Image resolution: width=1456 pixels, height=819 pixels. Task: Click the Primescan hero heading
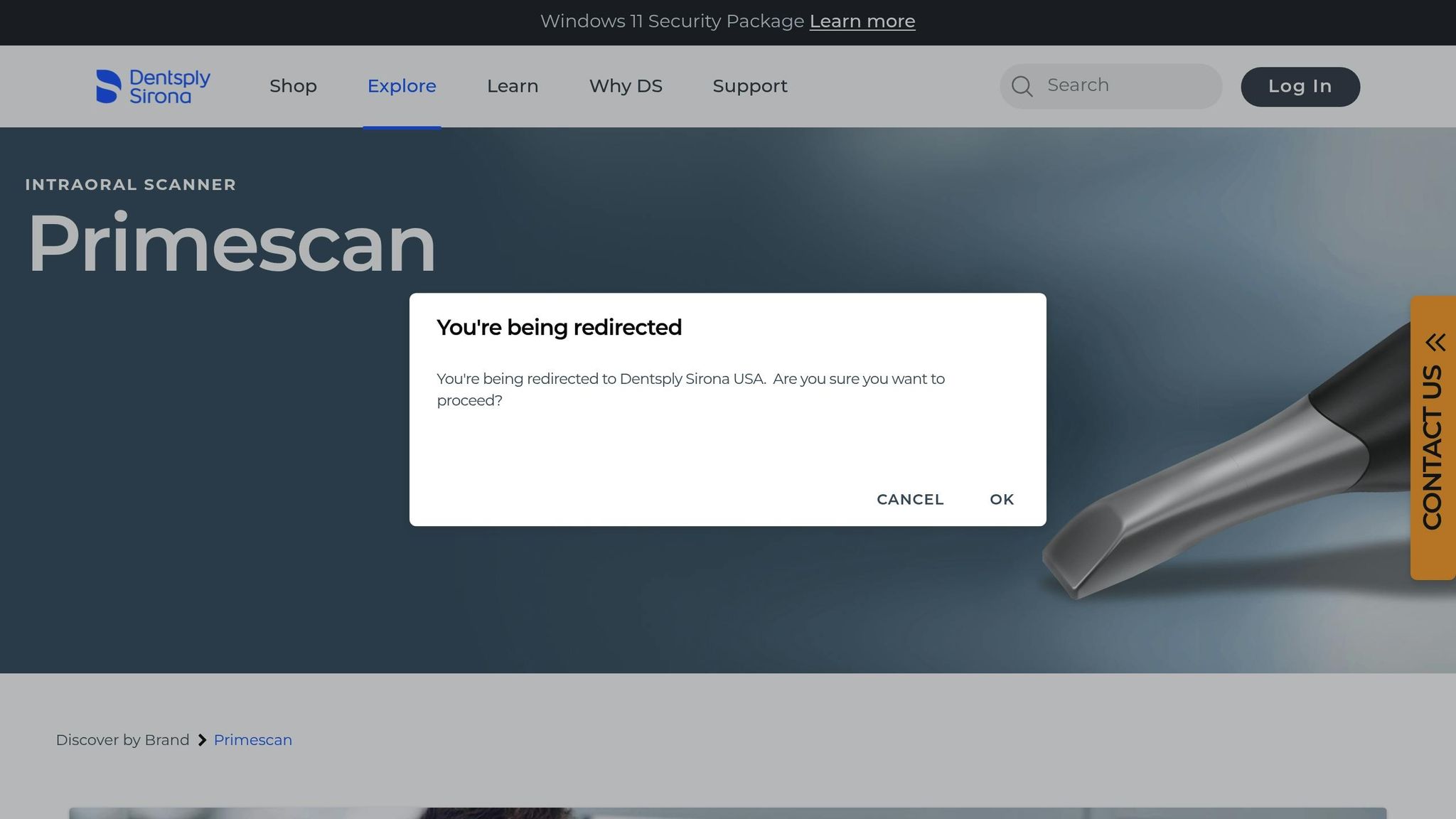(232, 243)
